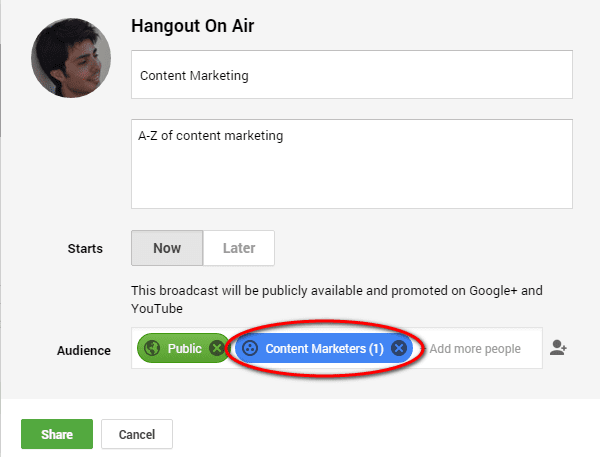Viewport: 600px width, 457px height.
Task: Remove the Content Marketers circle chip
Action: [x=399, y=349]
